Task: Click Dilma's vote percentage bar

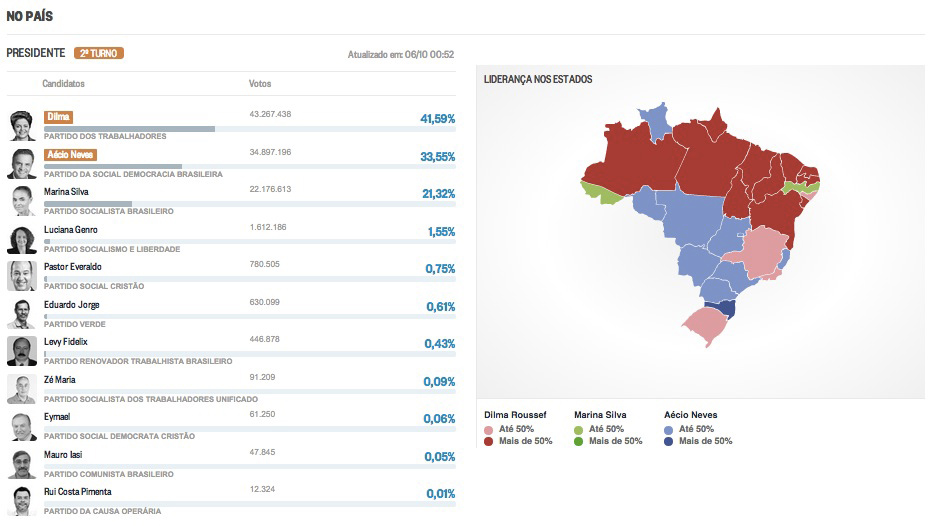Action: (130, 129)
